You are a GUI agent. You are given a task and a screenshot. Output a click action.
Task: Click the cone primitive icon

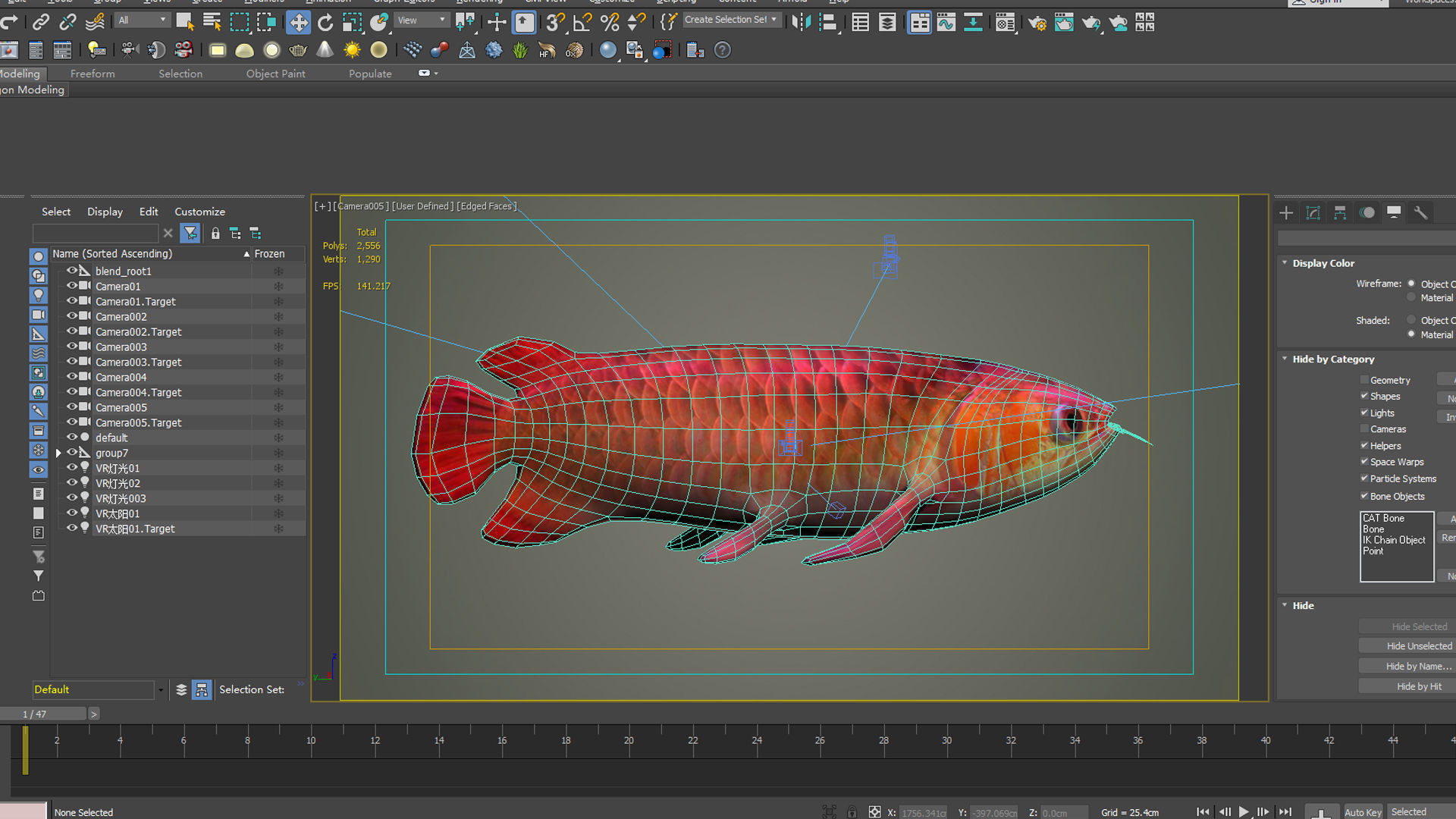click(325, 50)
